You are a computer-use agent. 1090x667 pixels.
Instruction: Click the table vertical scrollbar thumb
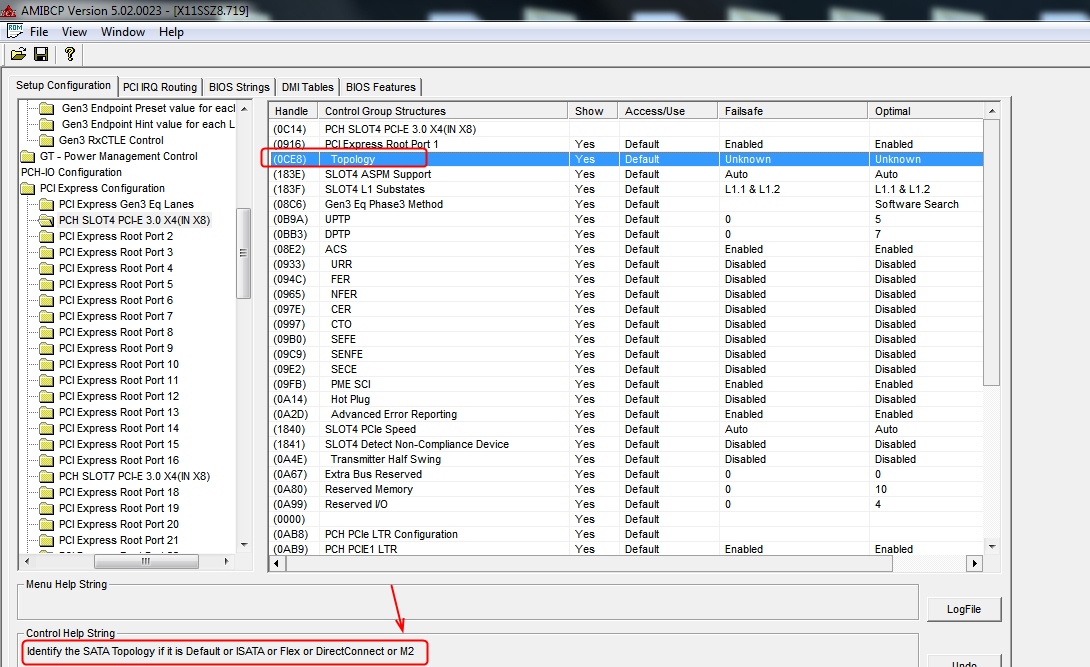[x=992, y=252]
